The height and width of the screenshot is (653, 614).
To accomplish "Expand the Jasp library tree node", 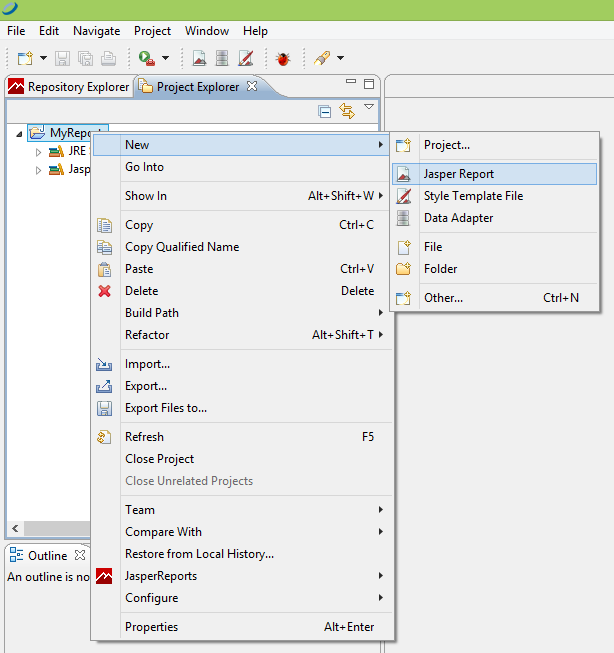I will click(x=38, y=170).
